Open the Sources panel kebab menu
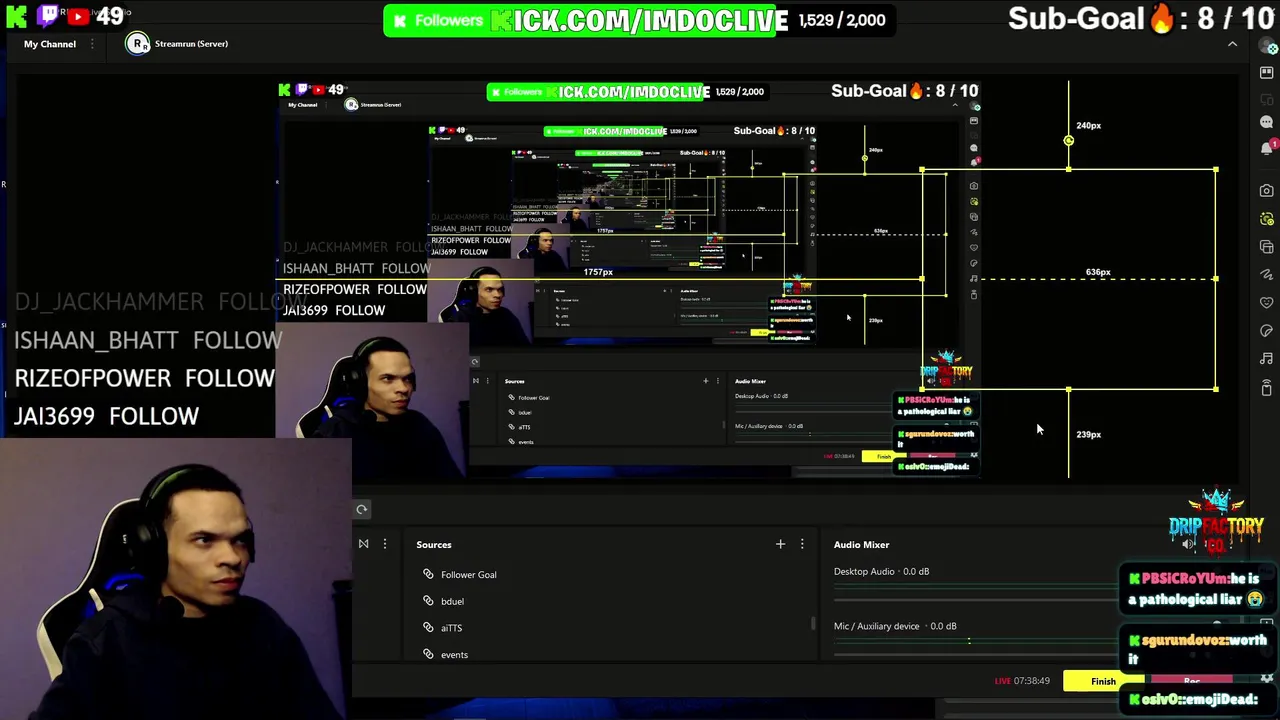This screenshot has height=720, width=1280. point(802,544)
